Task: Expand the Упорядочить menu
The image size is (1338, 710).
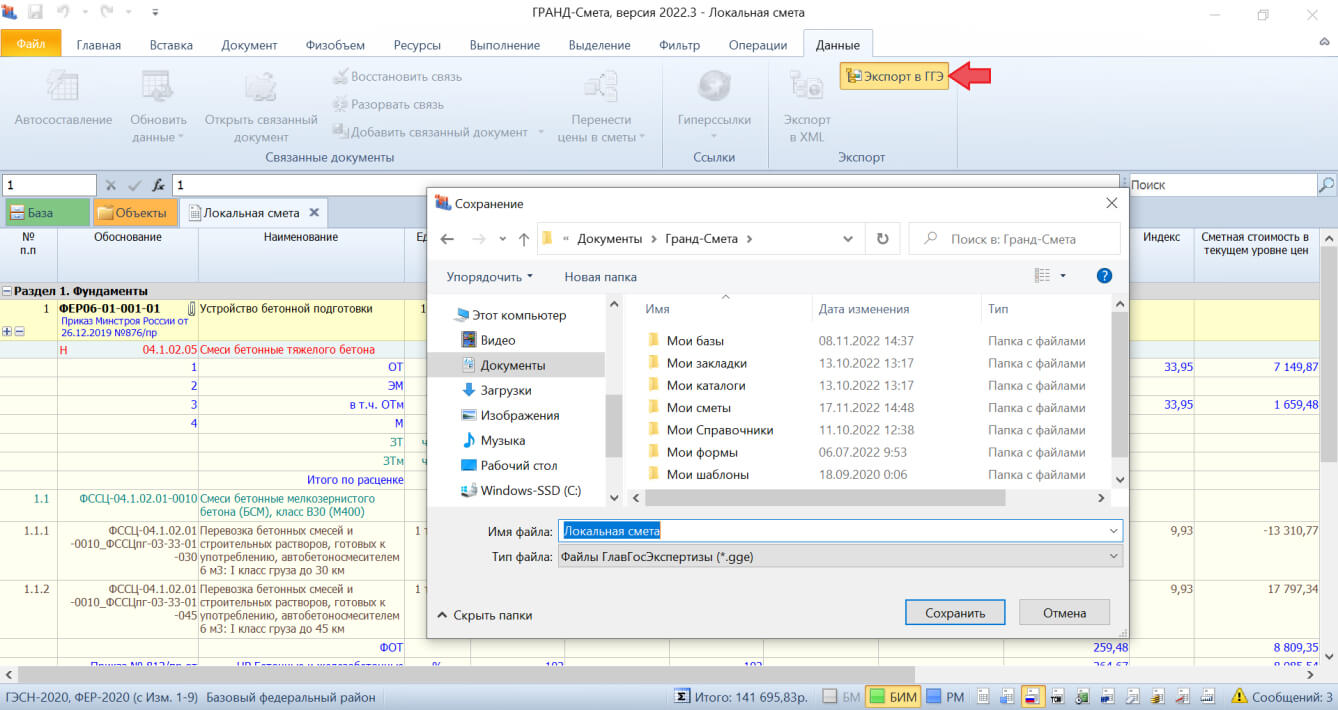Action: point(489,276)
